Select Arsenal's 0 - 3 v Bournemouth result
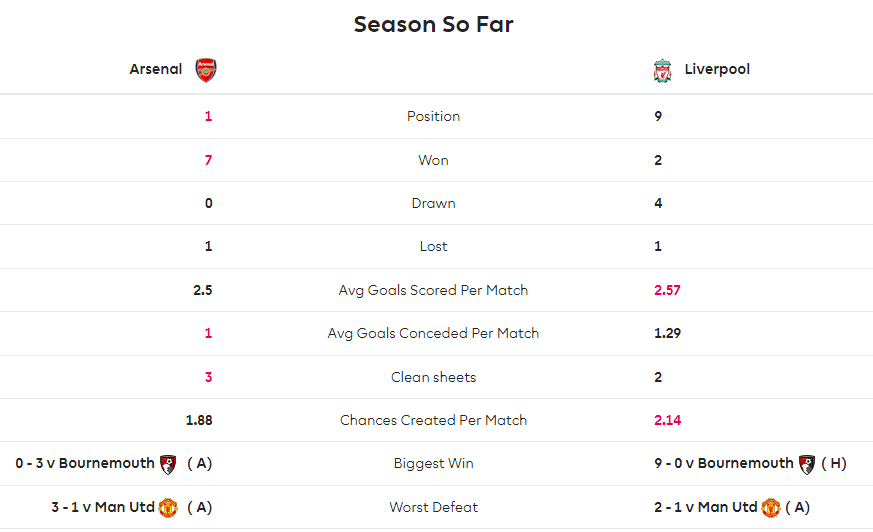 (85, 463)
